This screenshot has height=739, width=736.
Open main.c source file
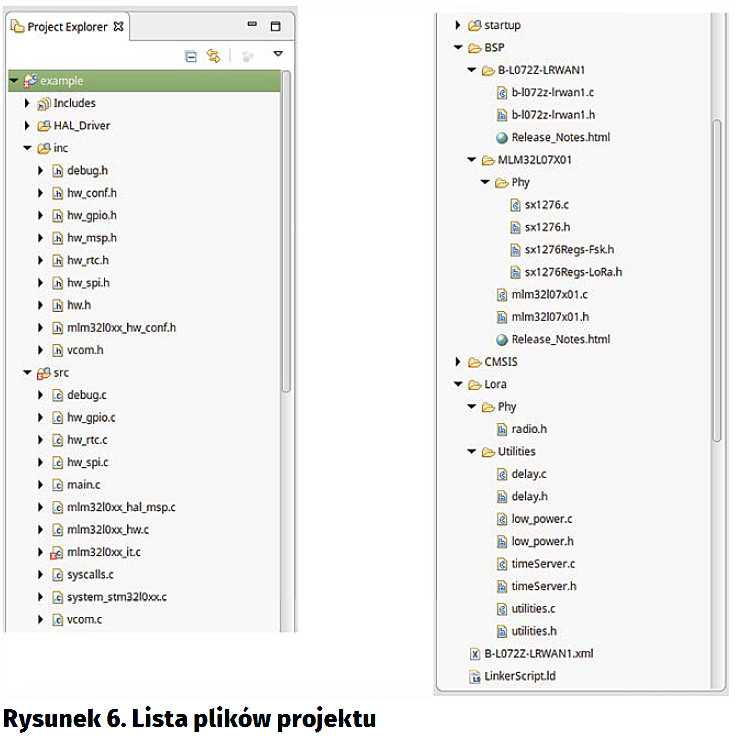tap(84, 485)
